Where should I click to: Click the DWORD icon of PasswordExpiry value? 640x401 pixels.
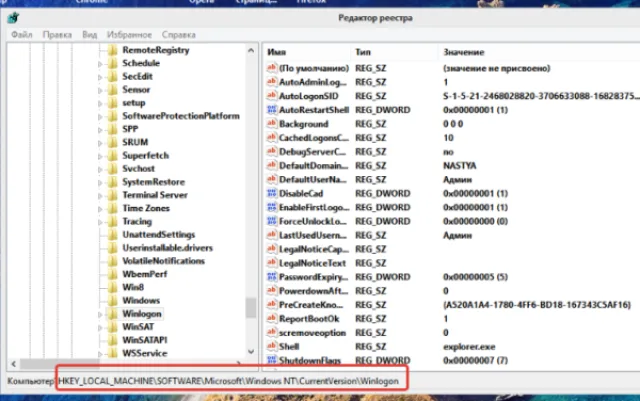[x=271, y=277]
